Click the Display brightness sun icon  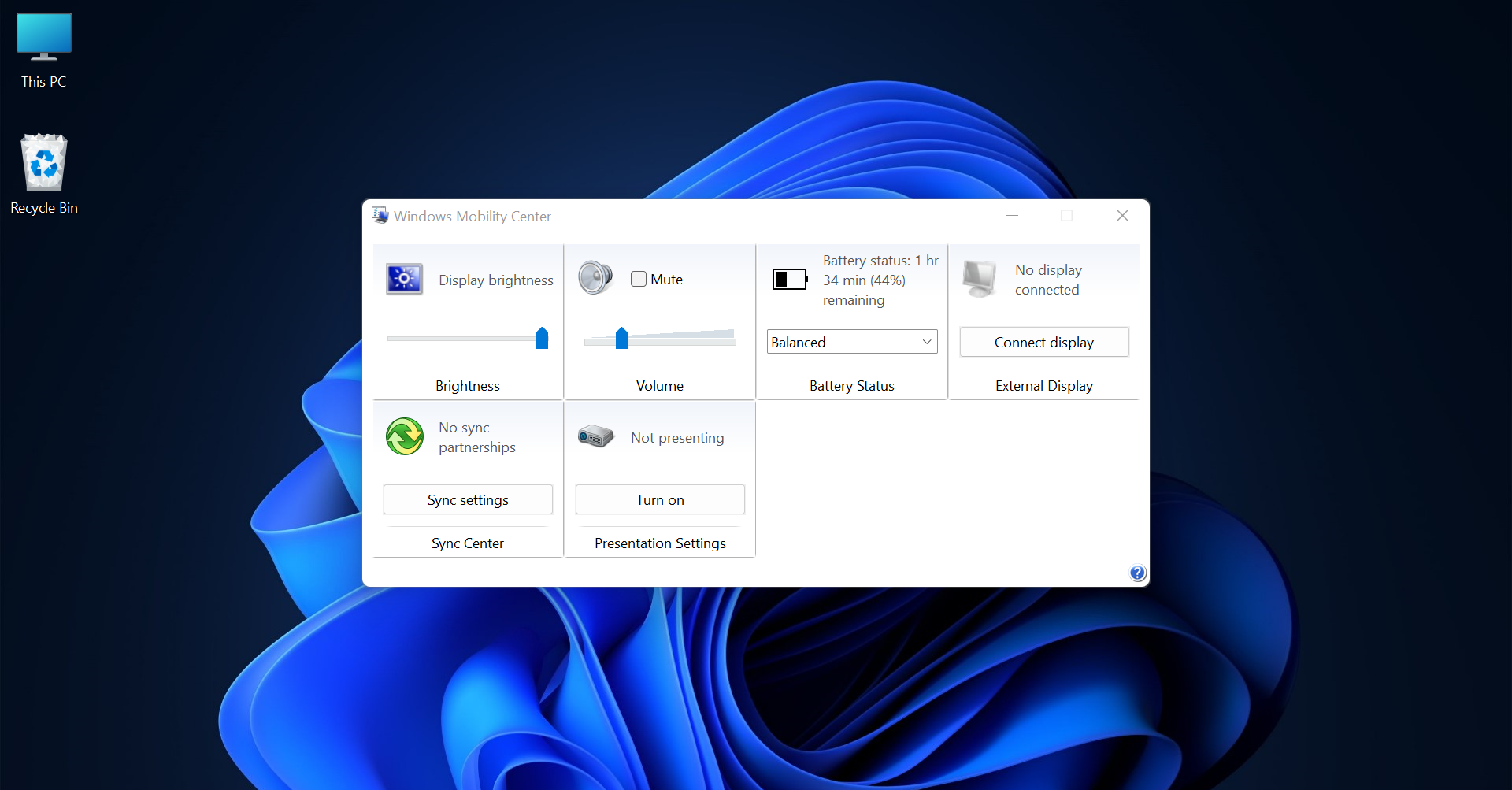pos(404,279)
